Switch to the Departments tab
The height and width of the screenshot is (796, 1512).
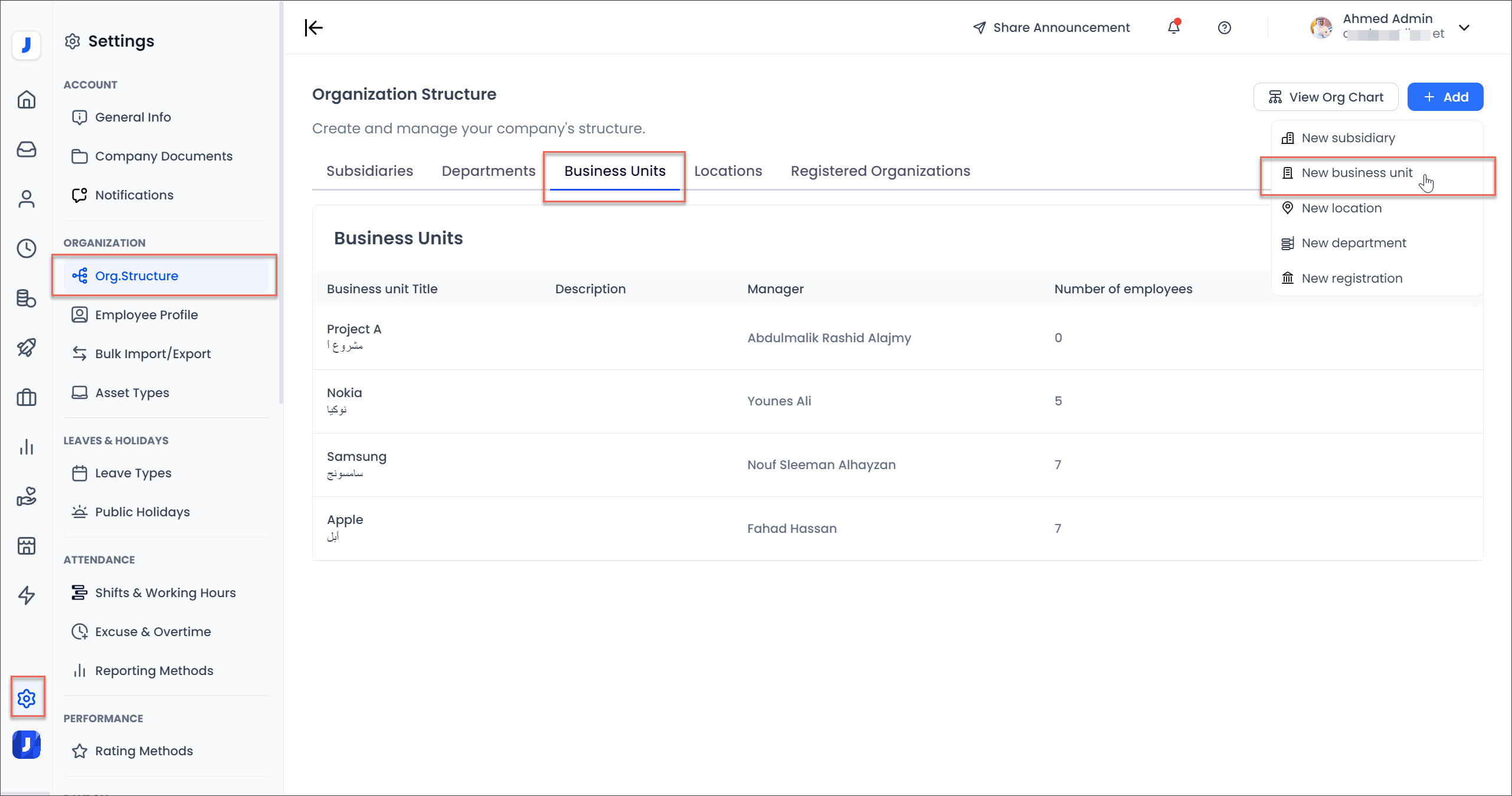(488, 171)
